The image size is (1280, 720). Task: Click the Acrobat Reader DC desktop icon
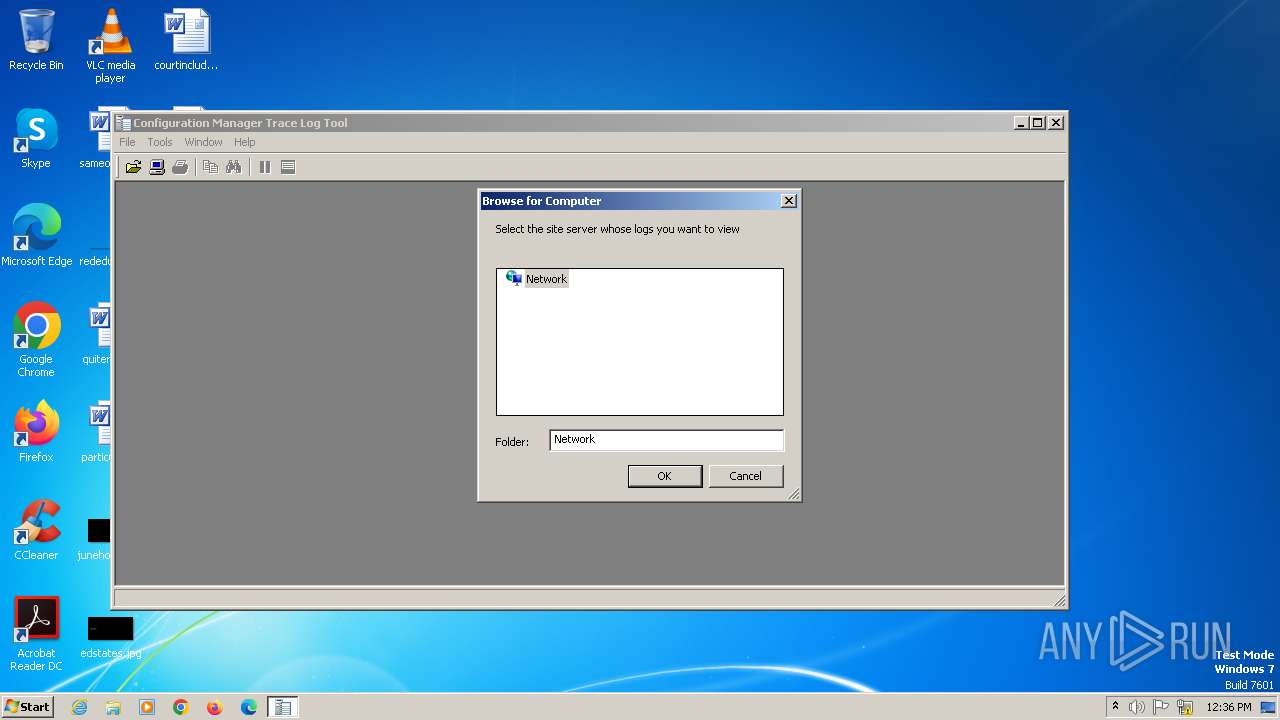(36, 634)
